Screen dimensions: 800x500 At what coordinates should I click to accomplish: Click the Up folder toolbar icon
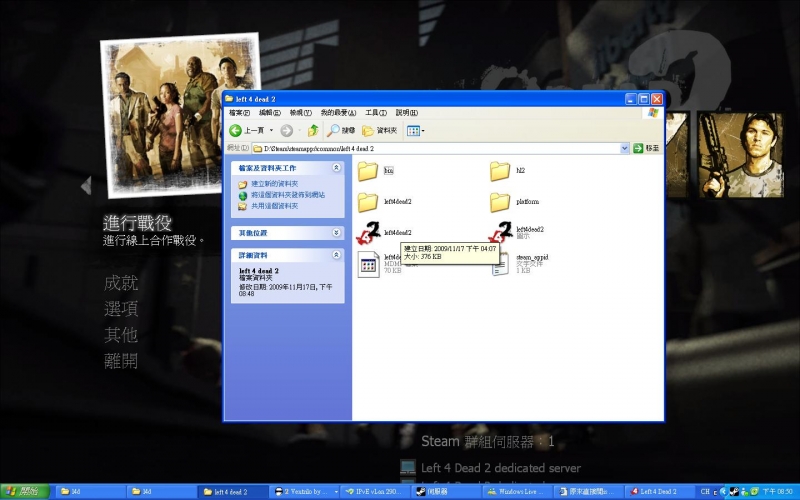pyautogui.click(x=312, y=130)
